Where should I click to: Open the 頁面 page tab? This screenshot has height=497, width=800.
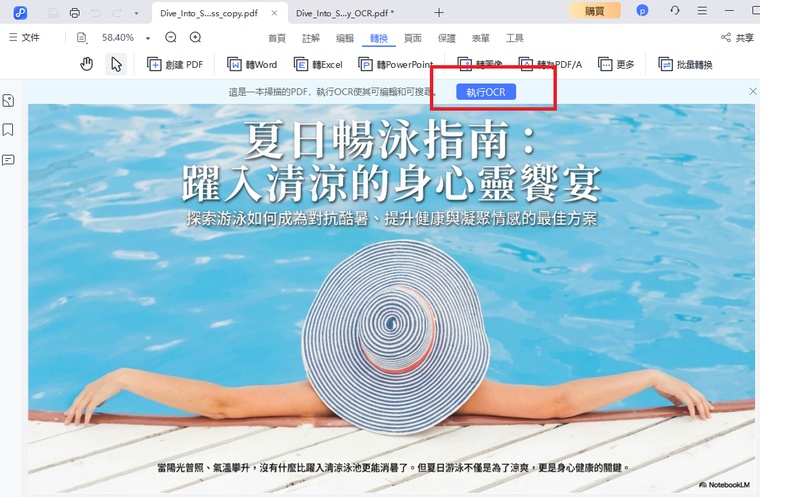coord(413,38)
